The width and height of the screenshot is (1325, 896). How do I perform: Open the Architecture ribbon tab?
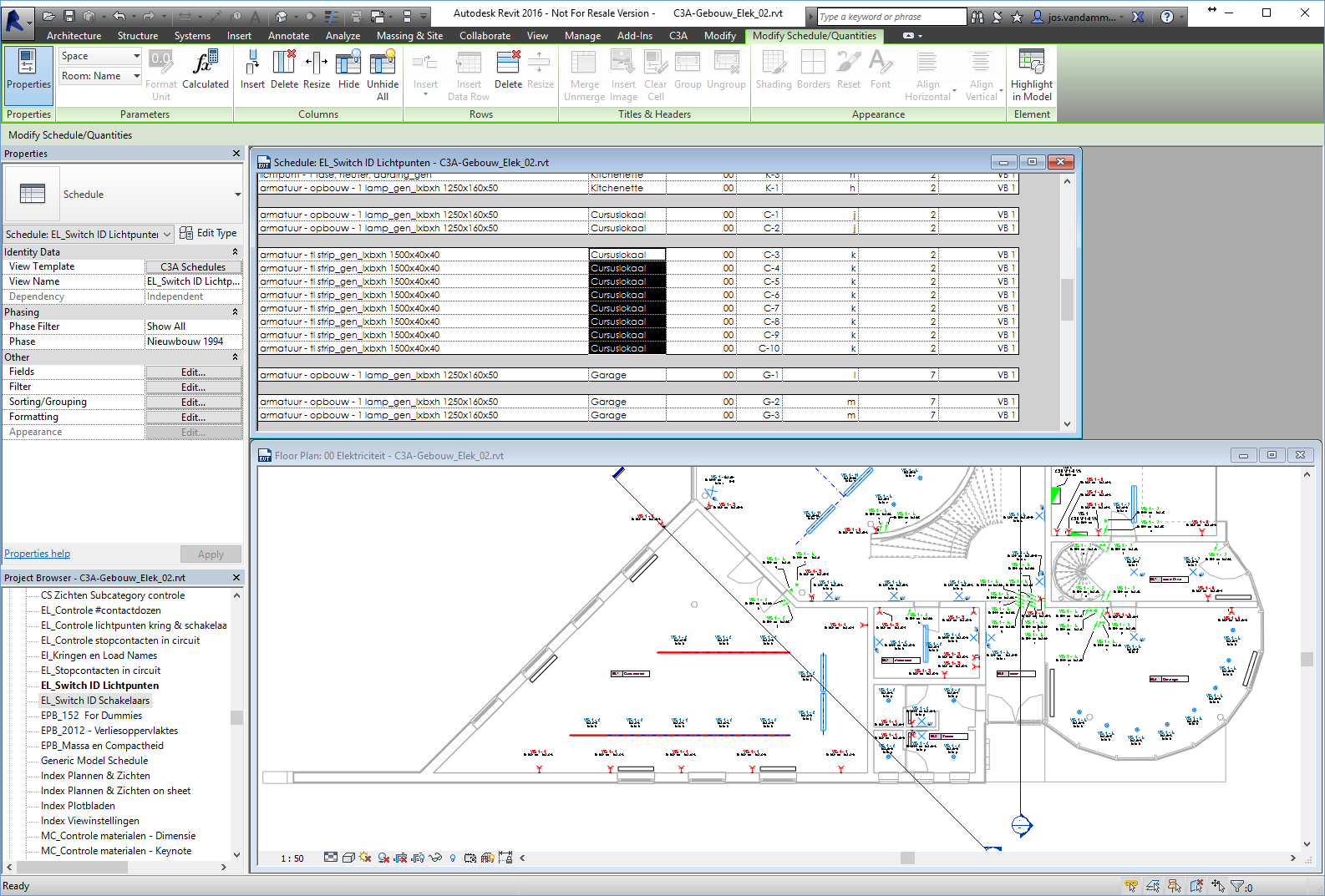74,36
